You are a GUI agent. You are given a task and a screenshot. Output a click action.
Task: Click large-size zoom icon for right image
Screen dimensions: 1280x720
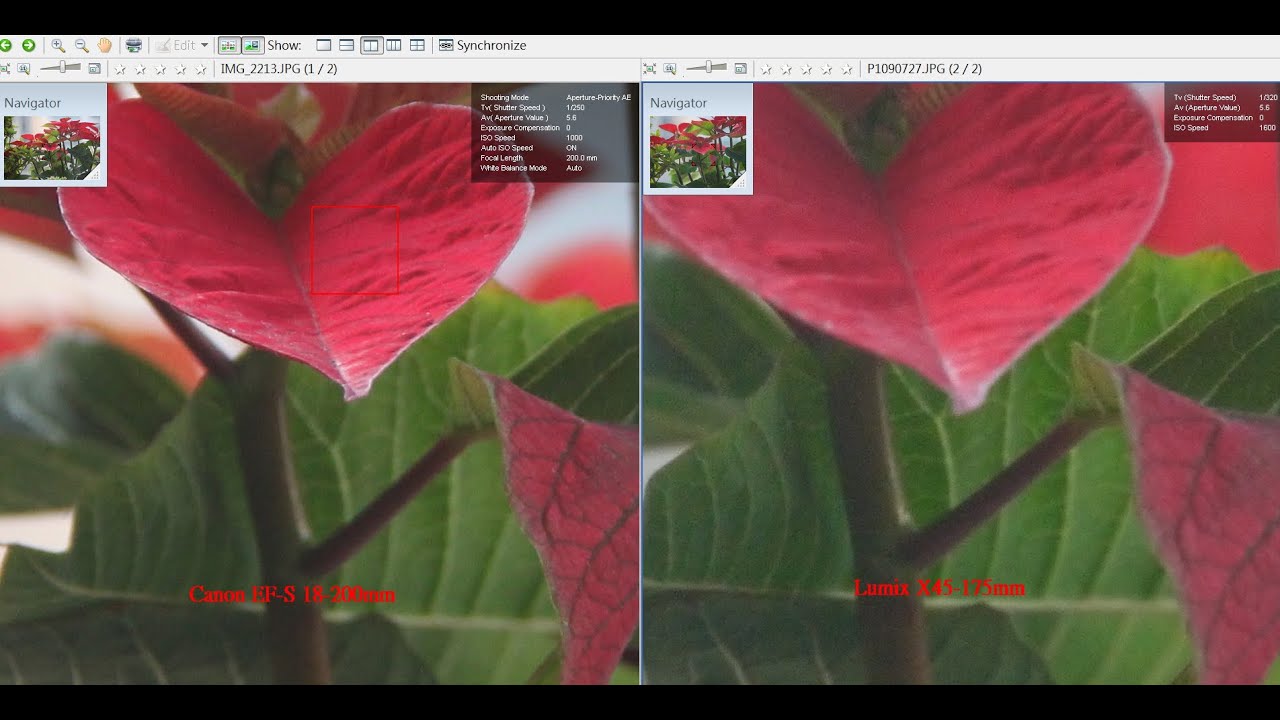point(740,69)
